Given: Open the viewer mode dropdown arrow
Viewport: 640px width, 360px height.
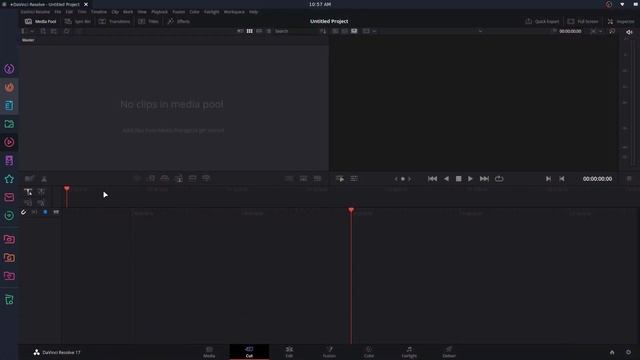Looking at the screenshot, I should pyautogui.click(x=374, y=31).
